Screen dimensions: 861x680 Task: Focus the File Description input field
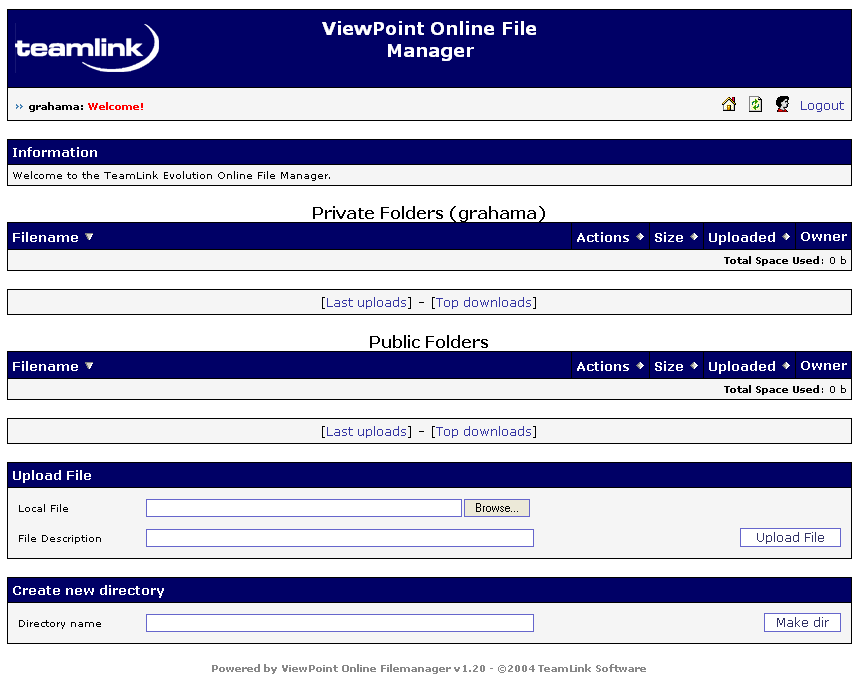click(x=340, y=538)
